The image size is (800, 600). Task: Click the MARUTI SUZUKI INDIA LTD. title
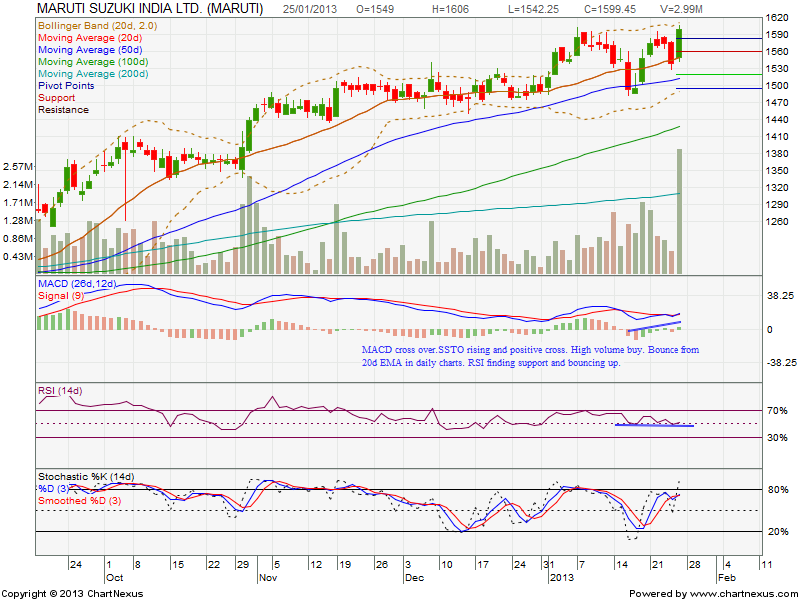point(151,9)
